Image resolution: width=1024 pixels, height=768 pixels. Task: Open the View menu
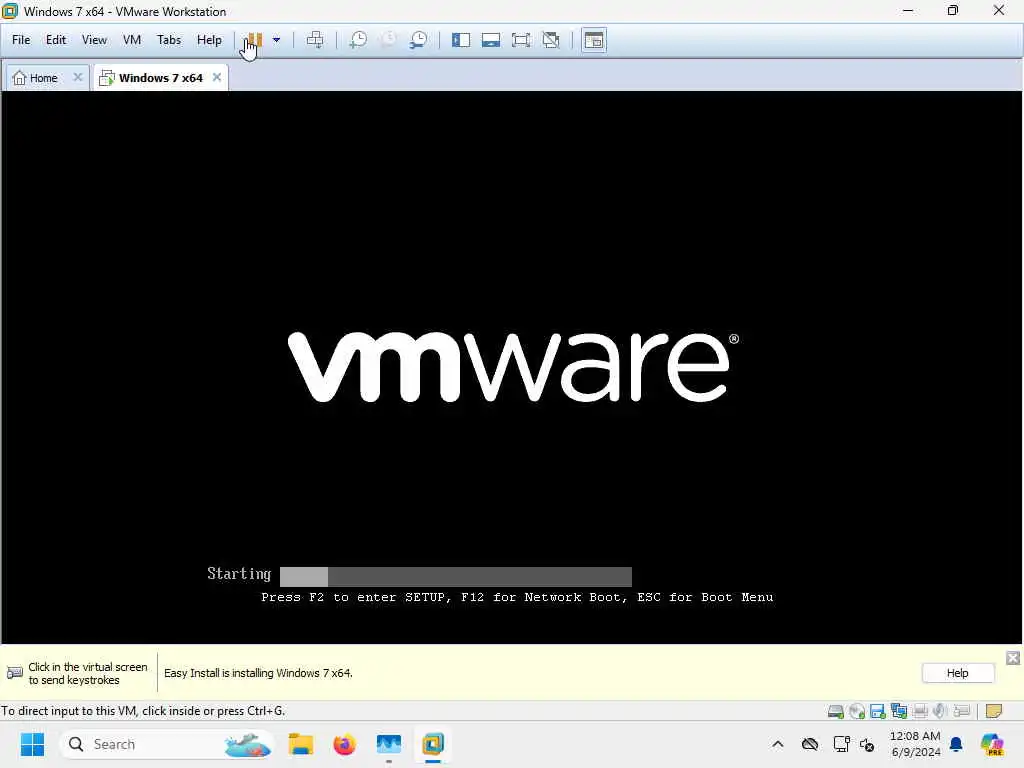tap(94, 40)
